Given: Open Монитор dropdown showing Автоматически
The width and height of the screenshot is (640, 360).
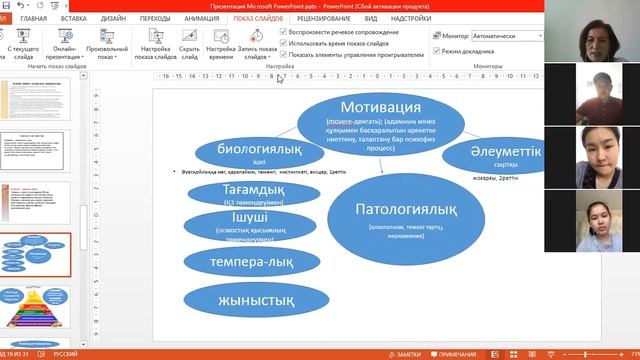Looking at the screenshot, I should tap(507, 36).
